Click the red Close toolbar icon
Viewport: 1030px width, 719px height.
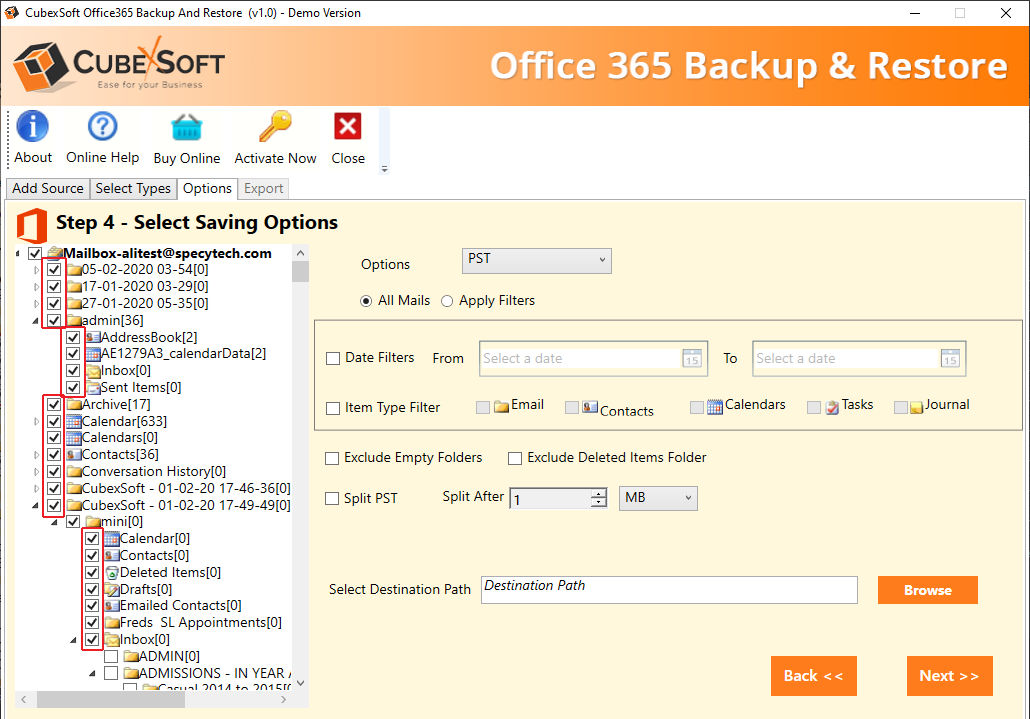pyautogui.click(x=348, y=127)
